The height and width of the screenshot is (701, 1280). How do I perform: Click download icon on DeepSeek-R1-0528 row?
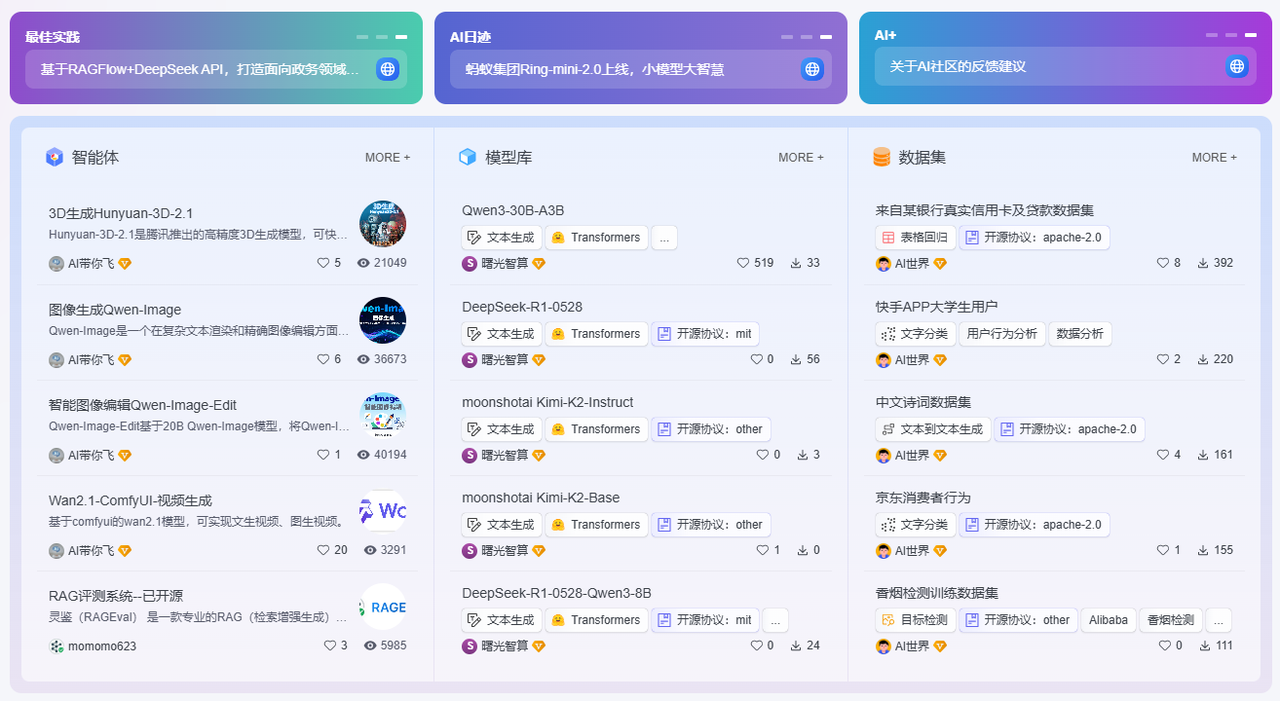point(796,359)
